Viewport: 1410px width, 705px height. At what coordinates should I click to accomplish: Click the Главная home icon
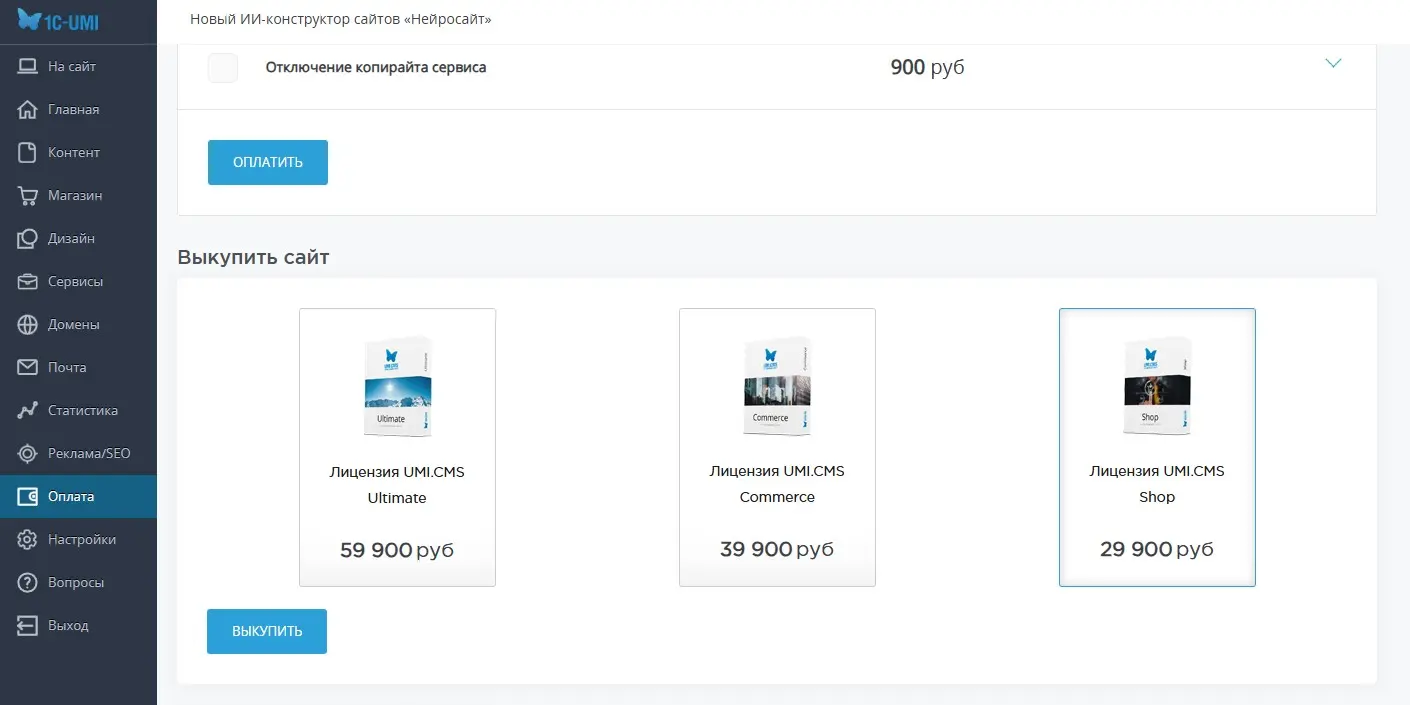28,110
